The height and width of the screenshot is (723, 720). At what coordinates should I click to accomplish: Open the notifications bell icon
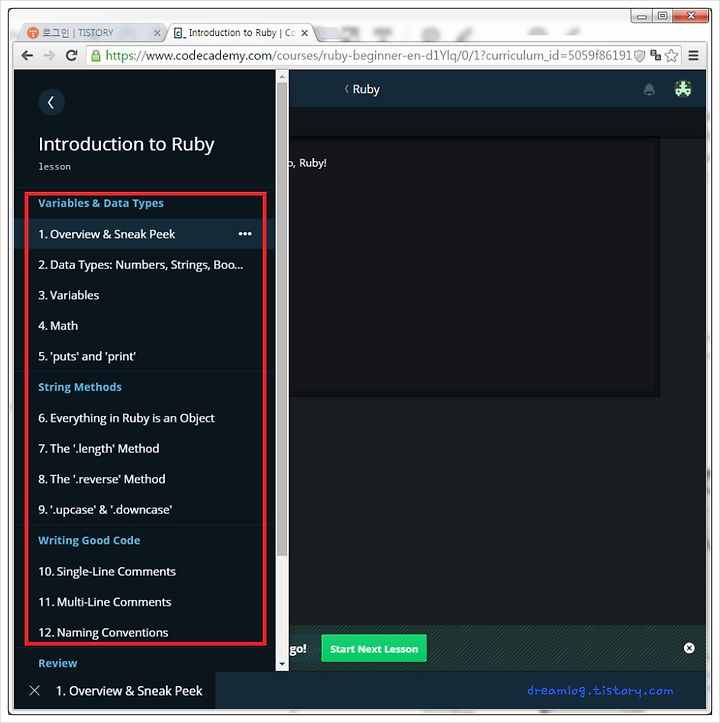click(649, 89)
